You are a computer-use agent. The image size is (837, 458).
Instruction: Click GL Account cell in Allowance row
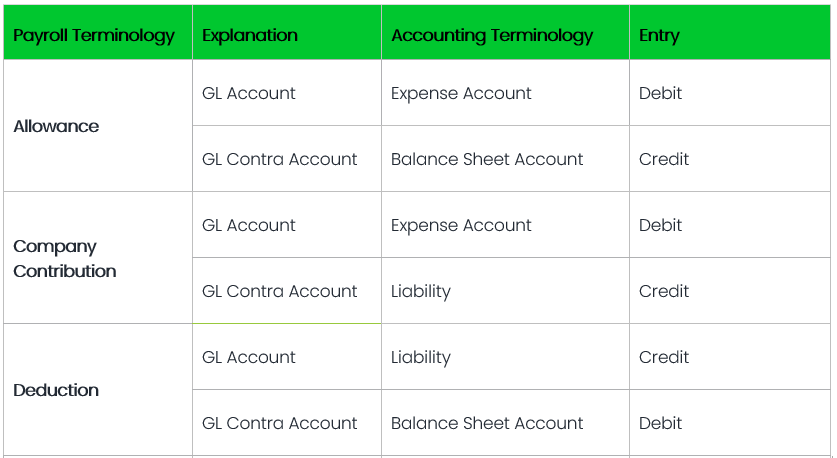click(x=249, y=93)
